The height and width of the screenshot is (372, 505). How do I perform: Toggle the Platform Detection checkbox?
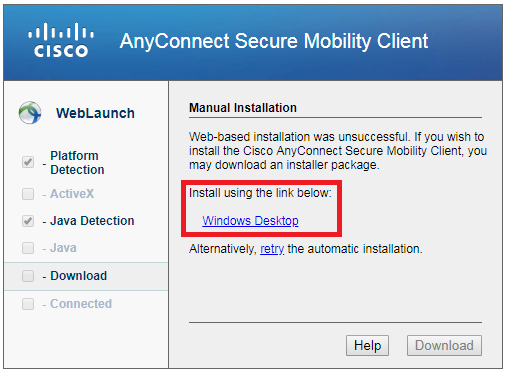[x=28, y=162]
